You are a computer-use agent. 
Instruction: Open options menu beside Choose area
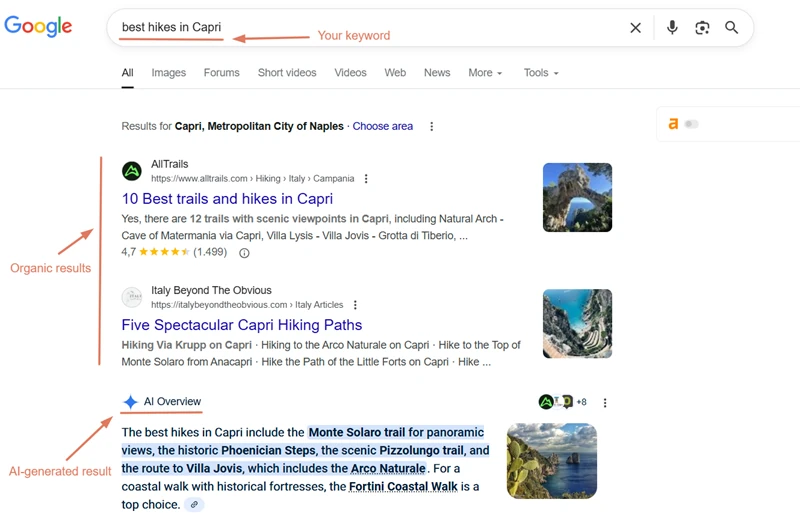pos(432,126)
